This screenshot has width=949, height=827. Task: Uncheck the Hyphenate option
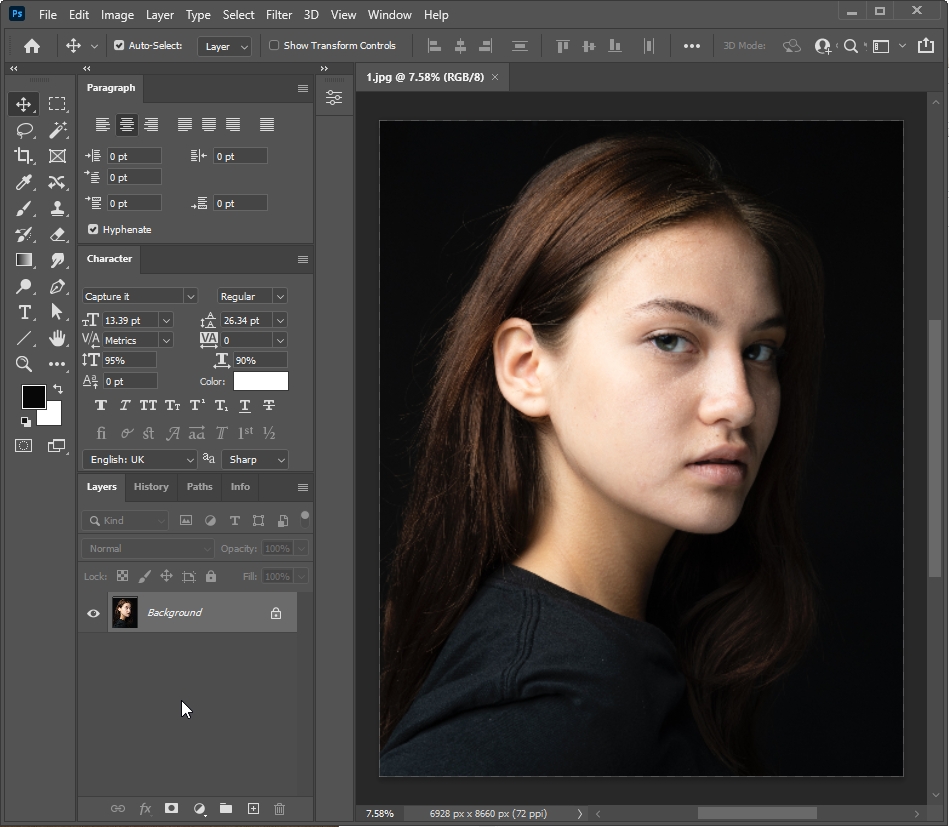tap(93, 229)
